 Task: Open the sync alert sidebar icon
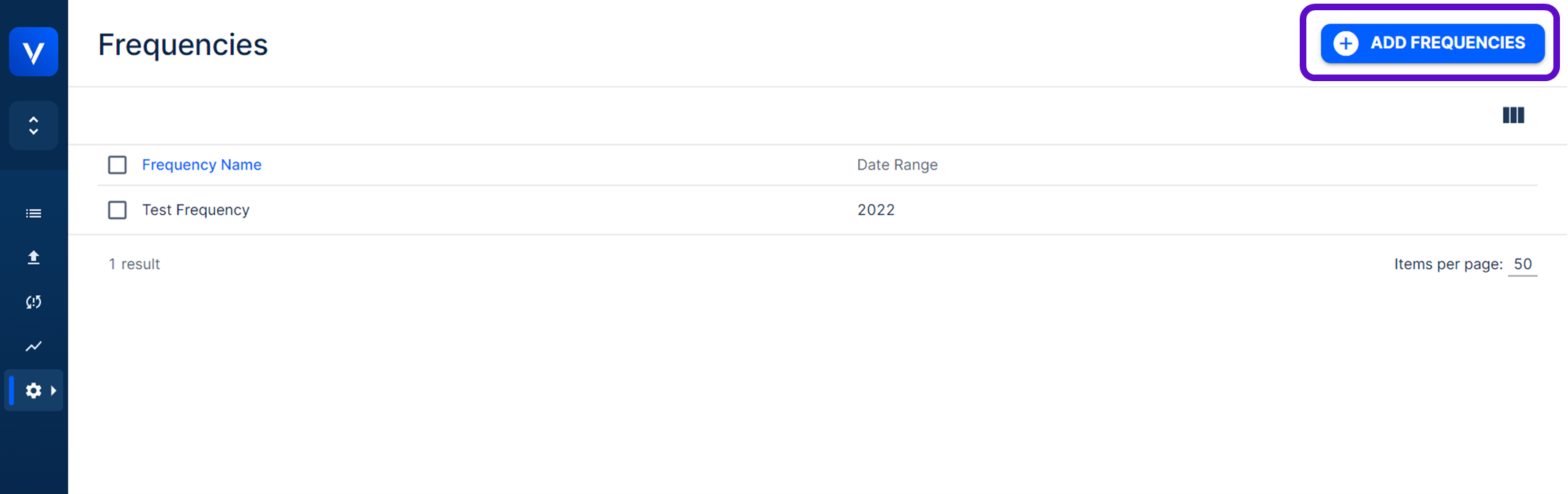[x=34, y=302]
